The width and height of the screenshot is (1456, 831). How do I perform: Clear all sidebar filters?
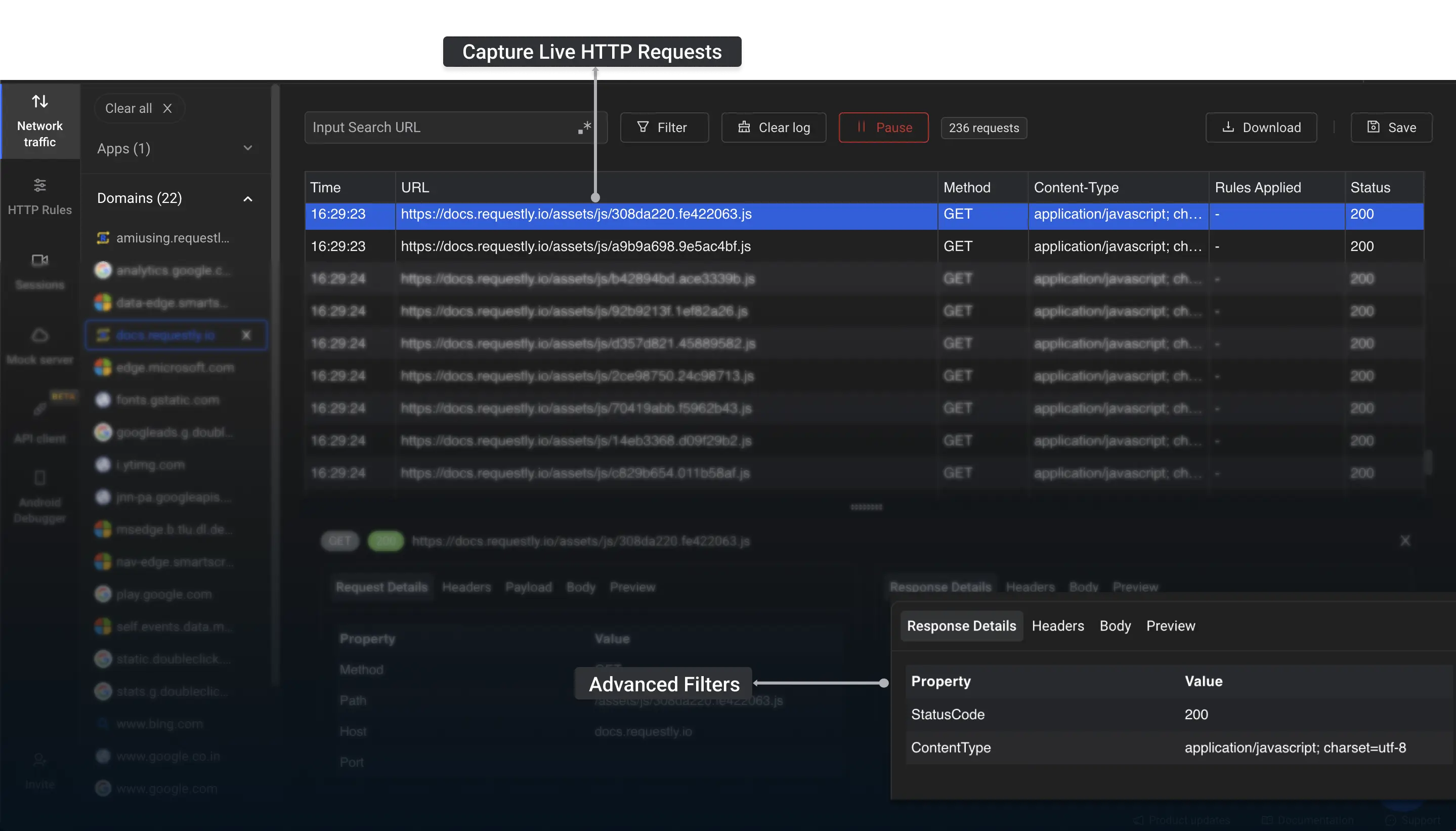(x=139, y=108)
